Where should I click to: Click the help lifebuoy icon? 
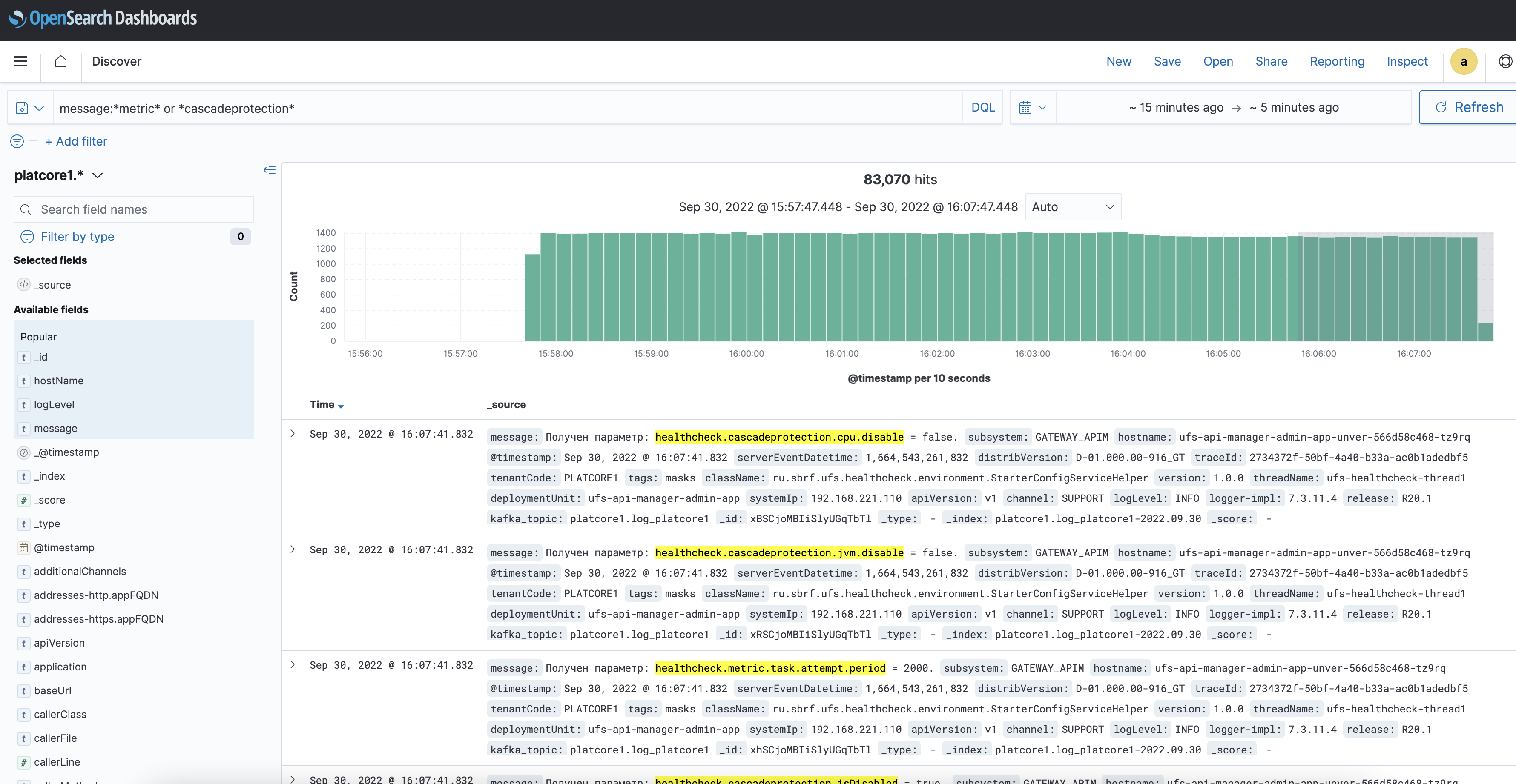[1505, 61]
